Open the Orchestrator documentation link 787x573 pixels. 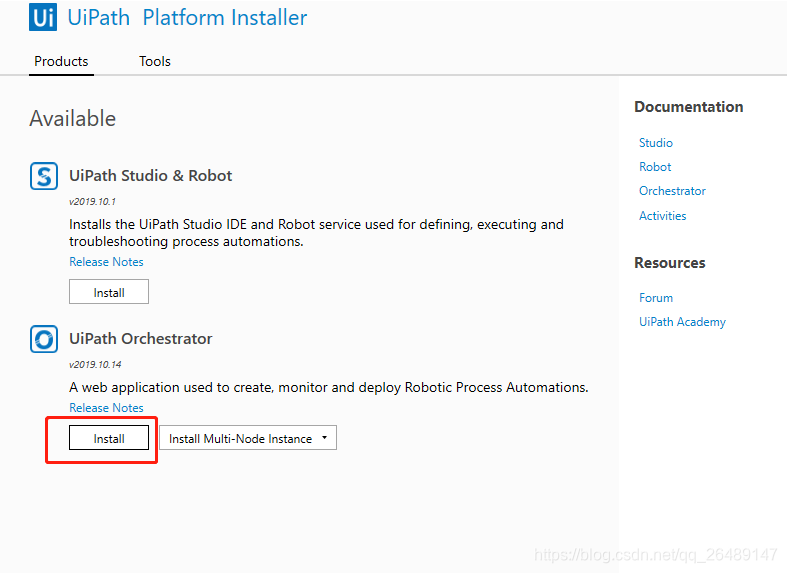coord(672,191)
